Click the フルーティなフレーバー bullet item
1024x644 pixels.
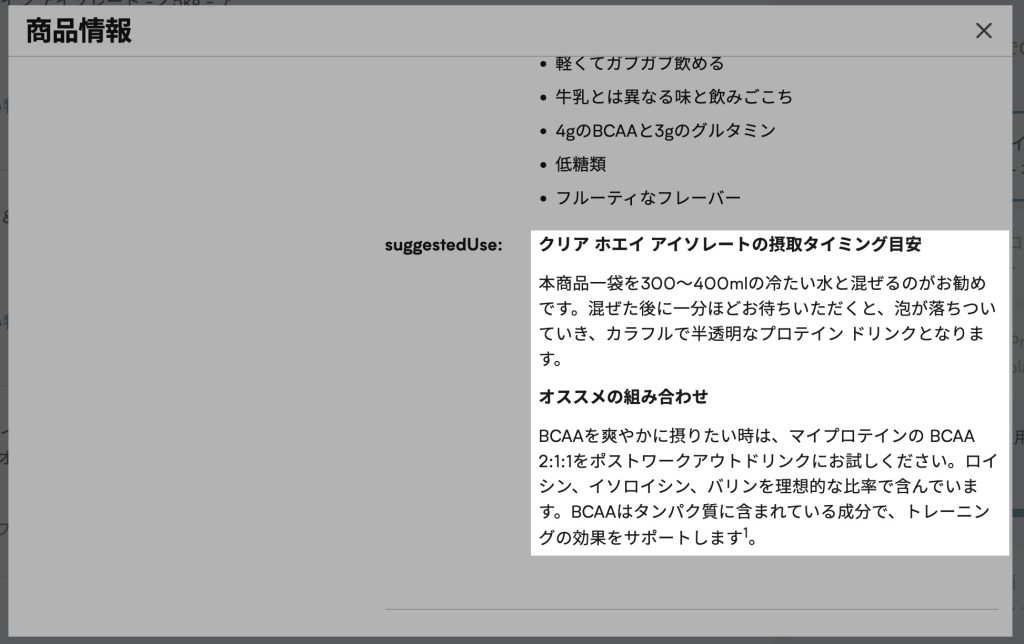click(x=648, y=198)
